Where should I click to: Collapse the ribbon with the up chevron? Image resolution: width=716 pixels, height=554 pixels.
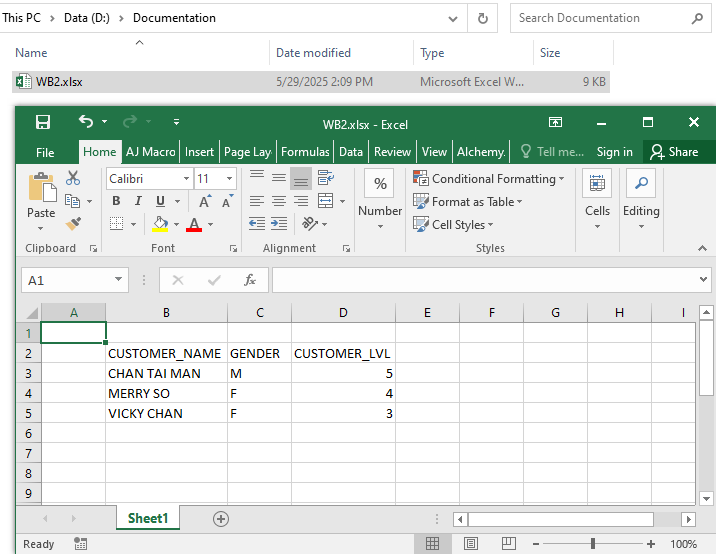[702, 248]
